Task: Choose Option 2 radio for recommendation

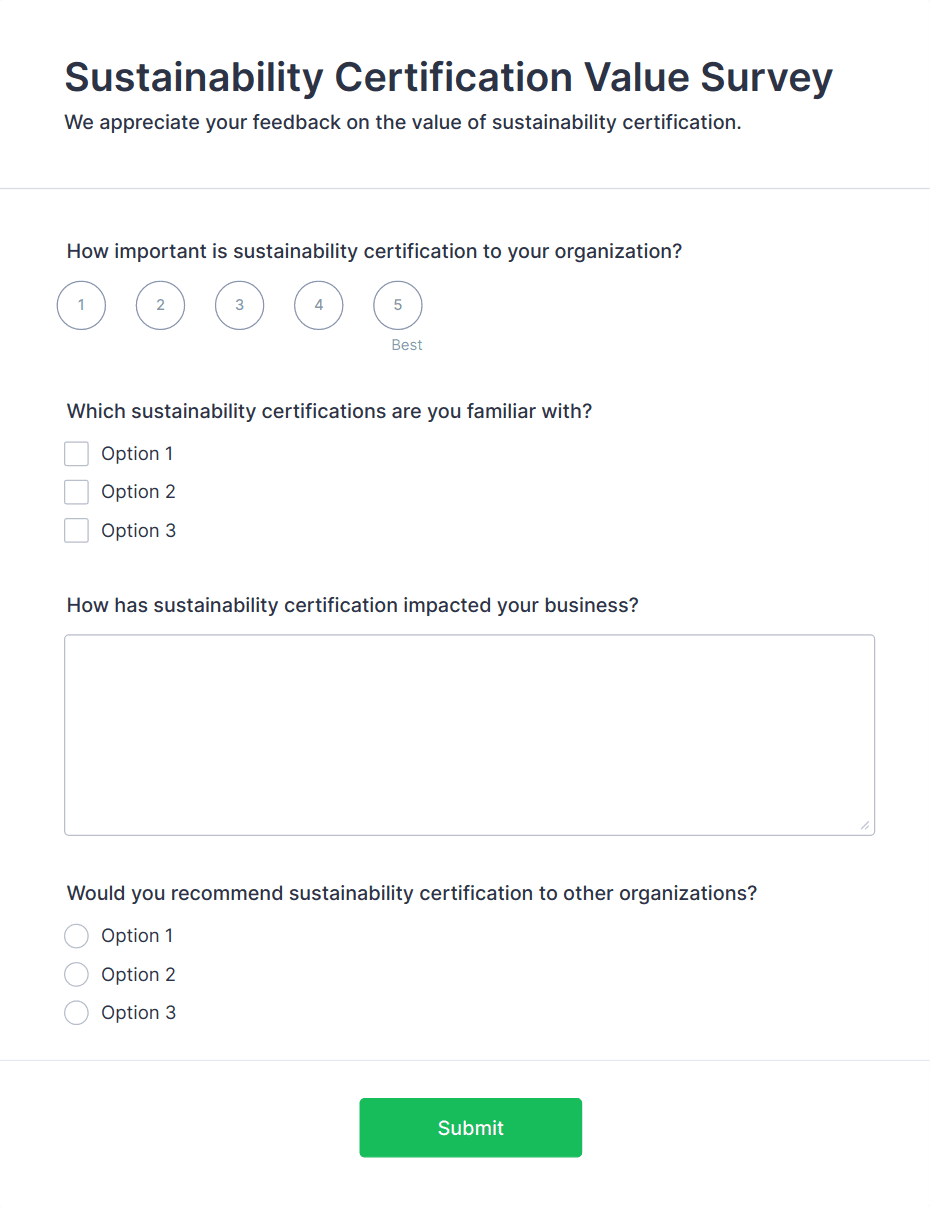Action: click(76, 974)
